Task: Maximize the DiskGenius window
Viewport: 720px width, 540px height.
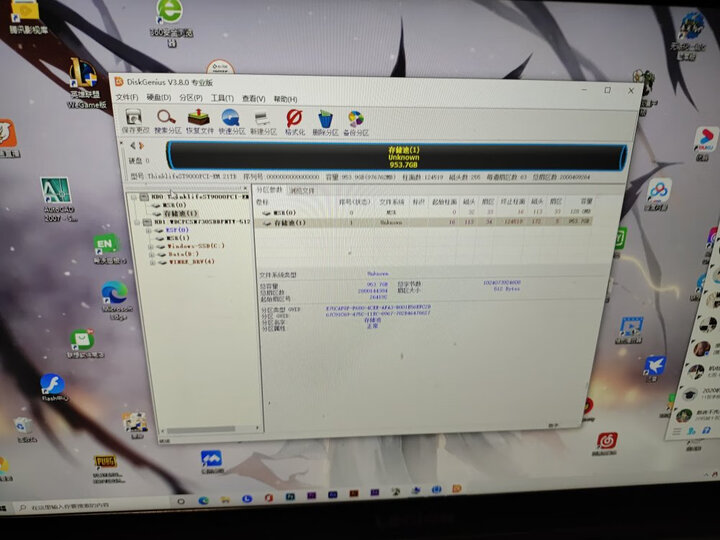Action: [x=608, y=90]
